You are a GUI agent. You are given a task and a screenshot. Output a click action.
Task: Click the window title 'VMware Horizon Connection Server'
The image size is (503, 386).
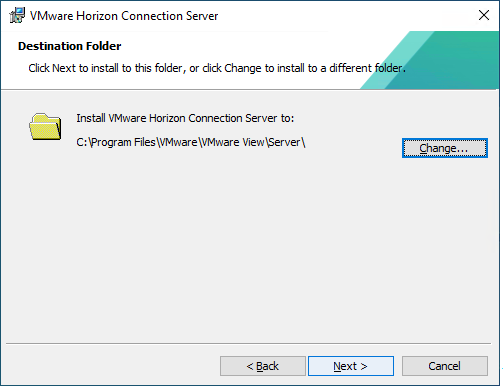[x=124, y=16]
